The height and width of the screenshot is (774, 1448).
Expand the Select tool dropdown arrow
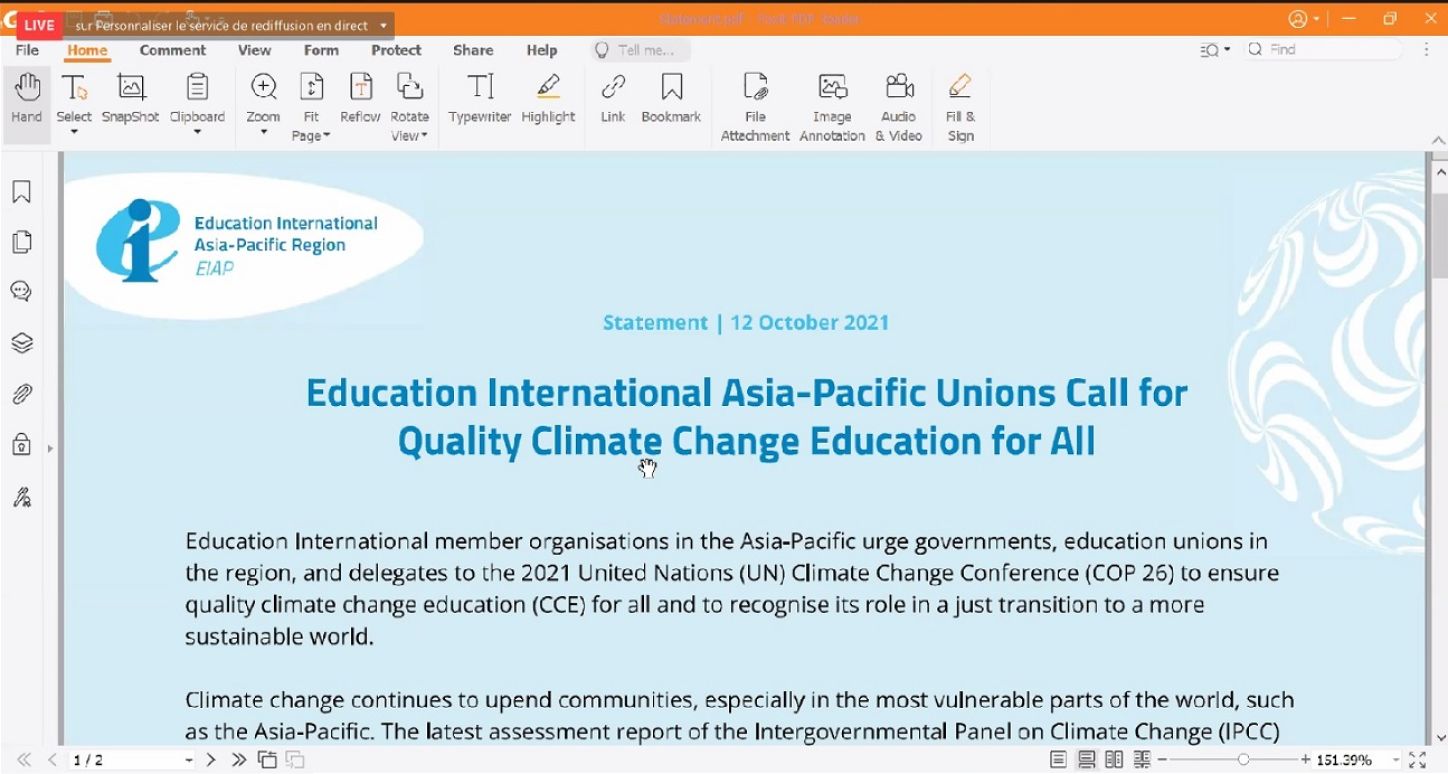tap(74, 133)
